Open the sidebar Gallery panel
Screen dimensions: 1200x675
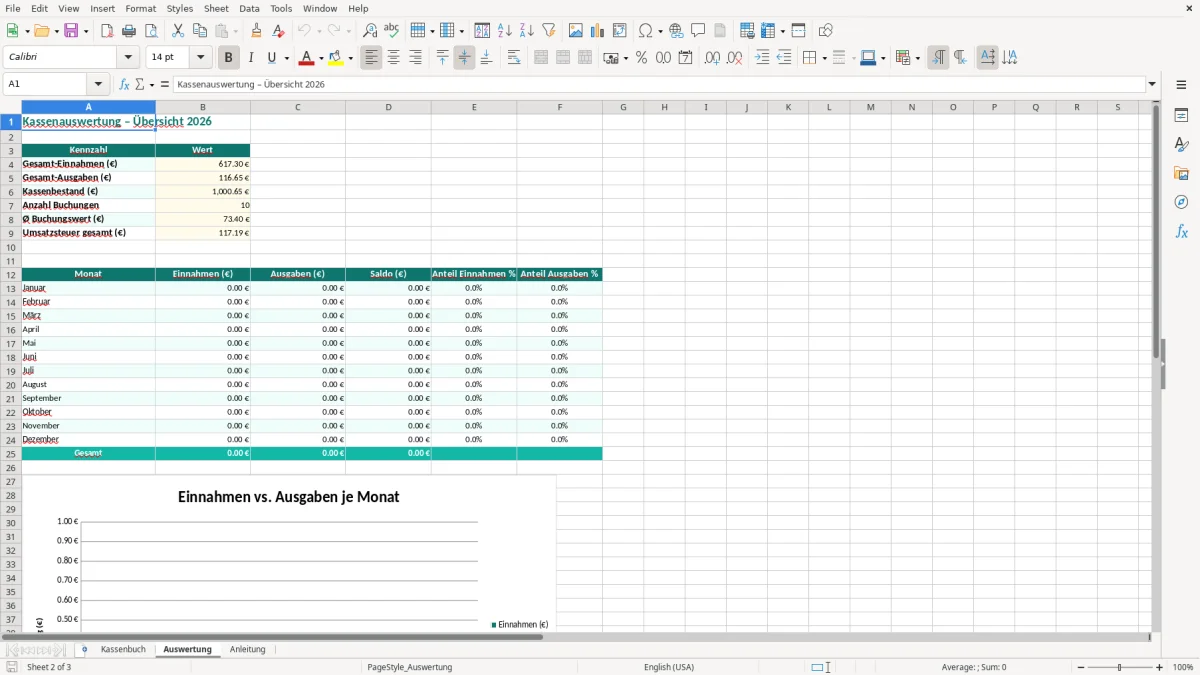pos(1181,174)
